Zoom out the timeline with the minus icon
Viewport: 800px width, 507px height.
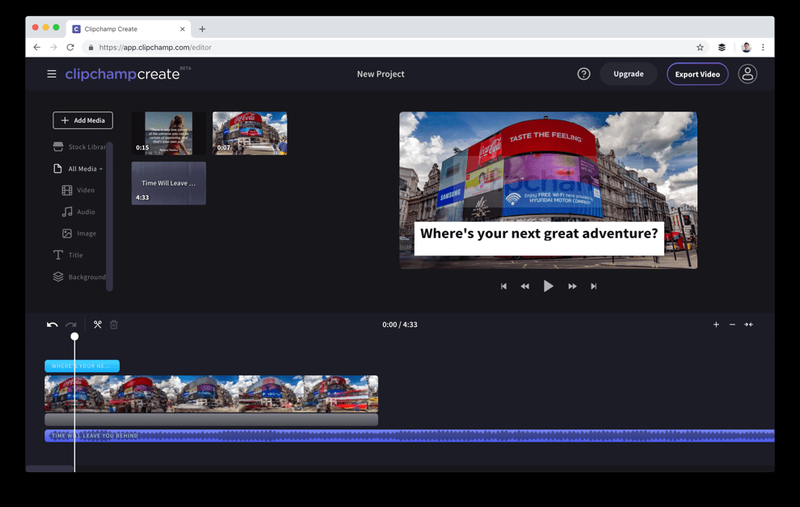[x=732, y=324]
